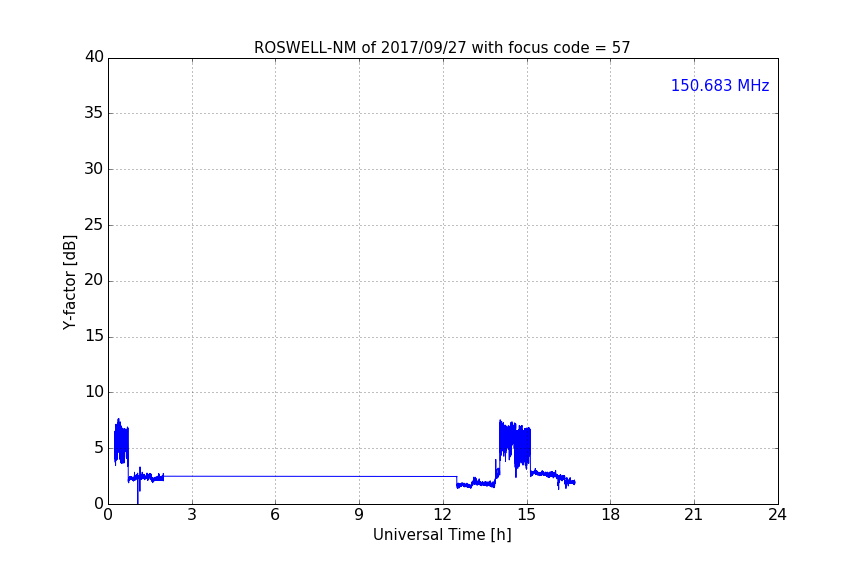Click the x-axis tick label '9'
Image resolution: width=864 pixels, height=576 pixels.
tap(359, 515)
